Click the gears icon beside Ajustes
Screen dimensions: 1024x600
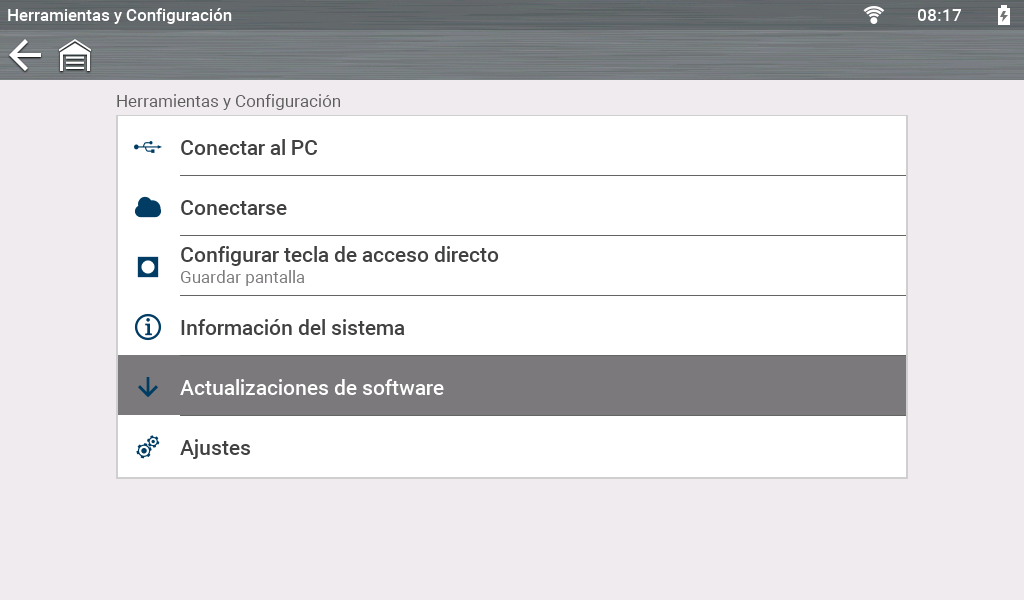click(148, 447)
